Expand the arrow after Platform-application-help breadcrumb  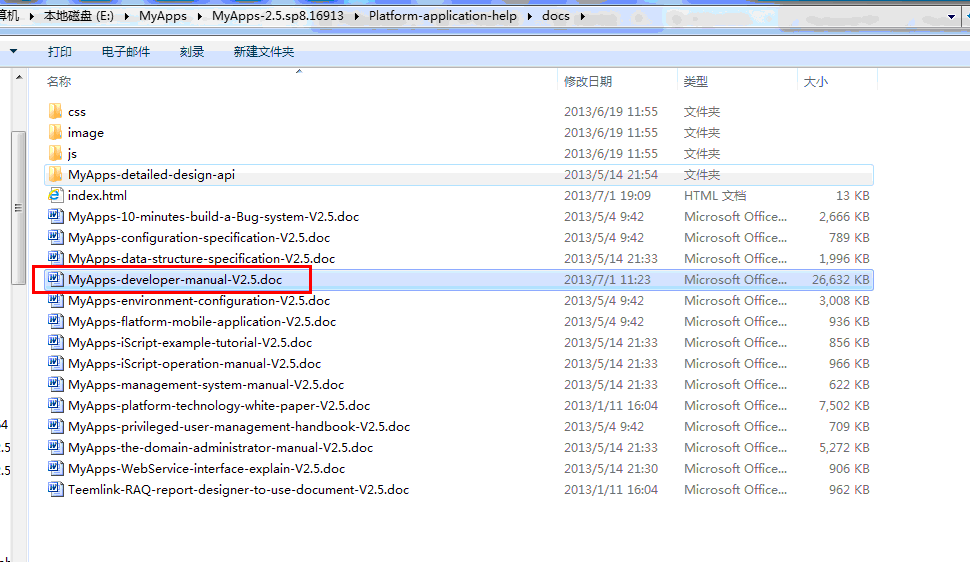[530, 16]
